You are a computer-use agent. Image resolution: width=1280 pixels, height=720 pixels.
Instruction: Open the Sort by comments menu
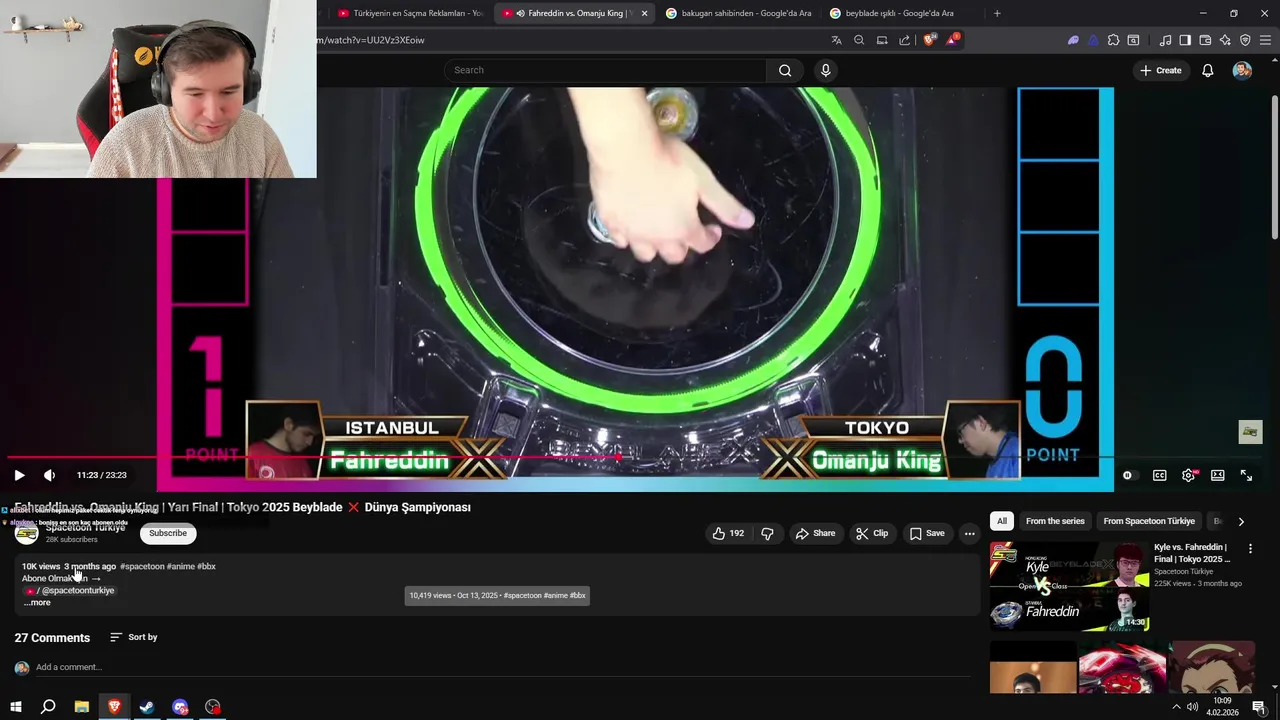(134, 637)
